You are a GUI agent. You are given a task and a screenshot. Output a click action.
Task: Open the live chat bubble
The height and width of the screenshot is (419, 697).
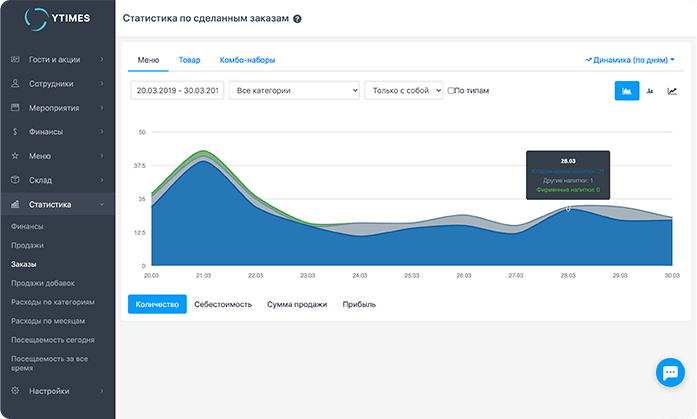pyautogui.click(x=668, y=373)
